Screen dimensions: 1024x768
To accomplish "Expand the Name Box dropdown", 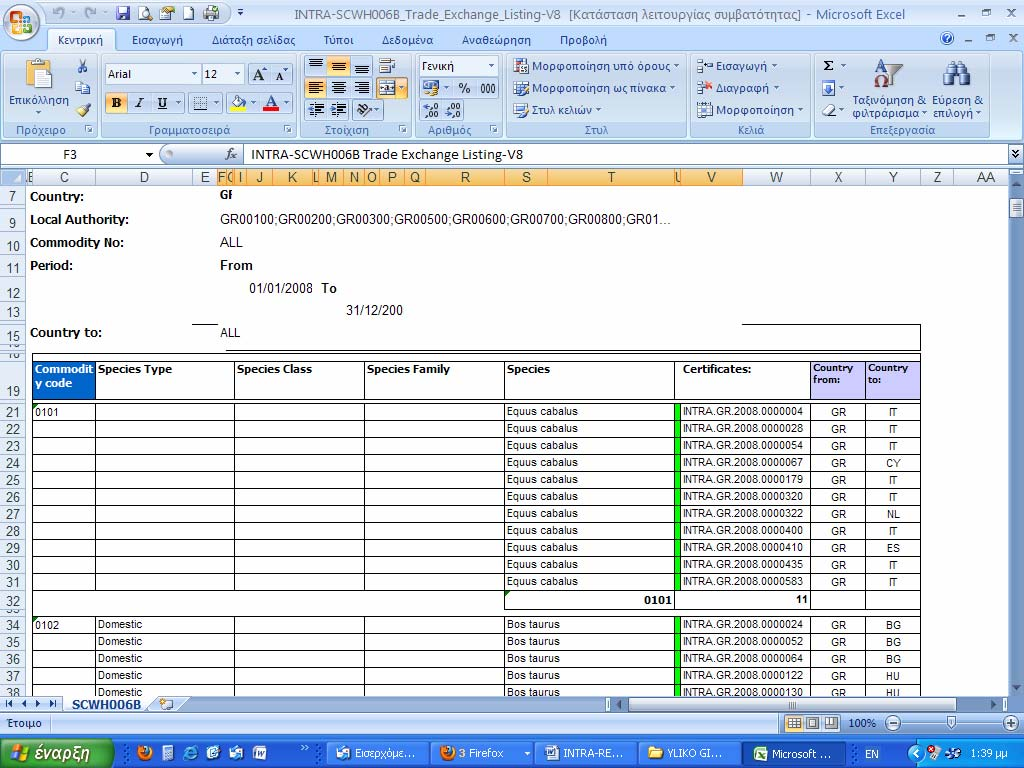I will [149, 155].
